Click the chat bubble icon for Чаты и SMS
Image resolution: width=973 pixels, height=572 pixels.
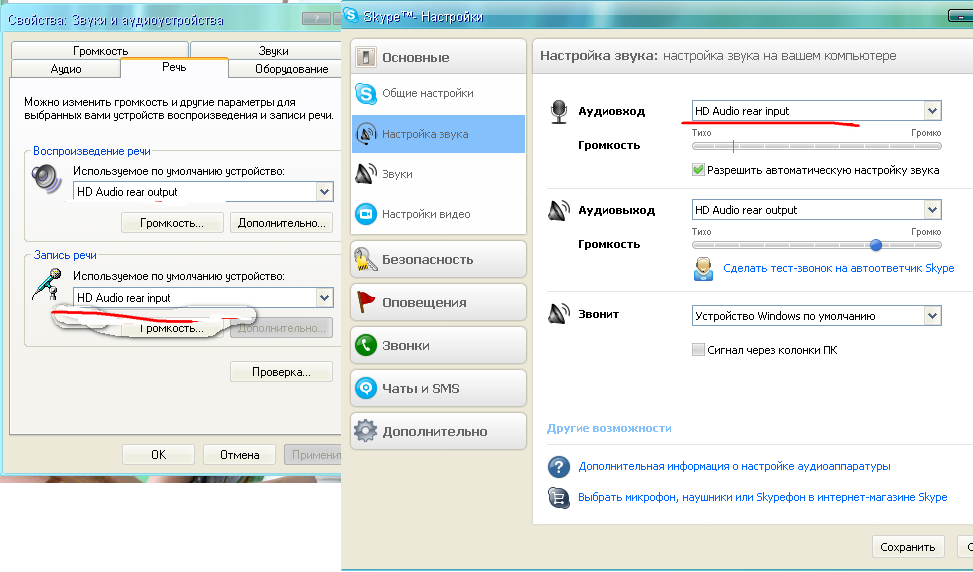click(x=365, y=388)
